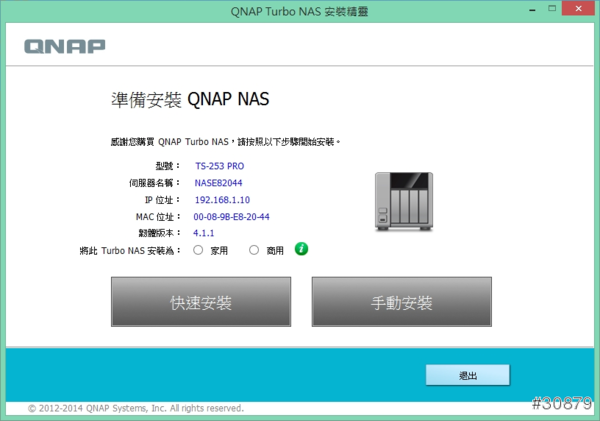Image resolution: width=600 pixels, height=421 pixels.
Task: Click the MAC 位址 label
Action: point(158,217)
